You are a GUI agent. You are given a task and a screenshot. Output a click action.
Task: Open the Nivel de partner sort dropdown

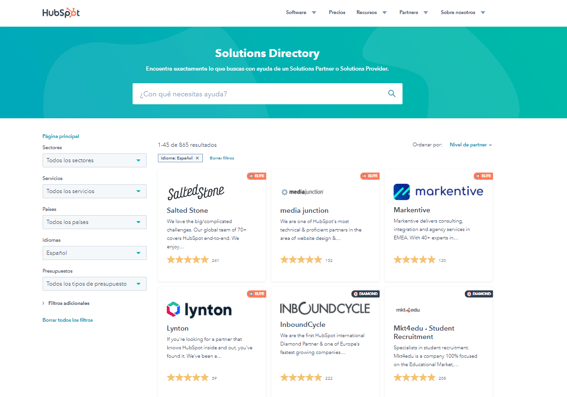coord(470,145)
